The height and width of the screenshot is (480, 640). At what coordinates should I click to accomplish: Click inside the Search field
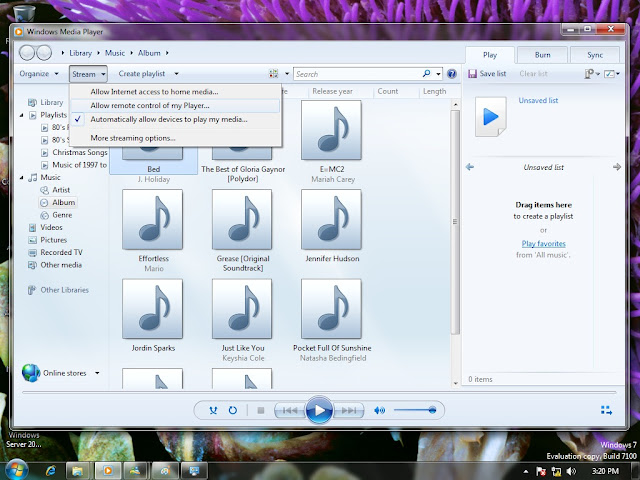358,74
